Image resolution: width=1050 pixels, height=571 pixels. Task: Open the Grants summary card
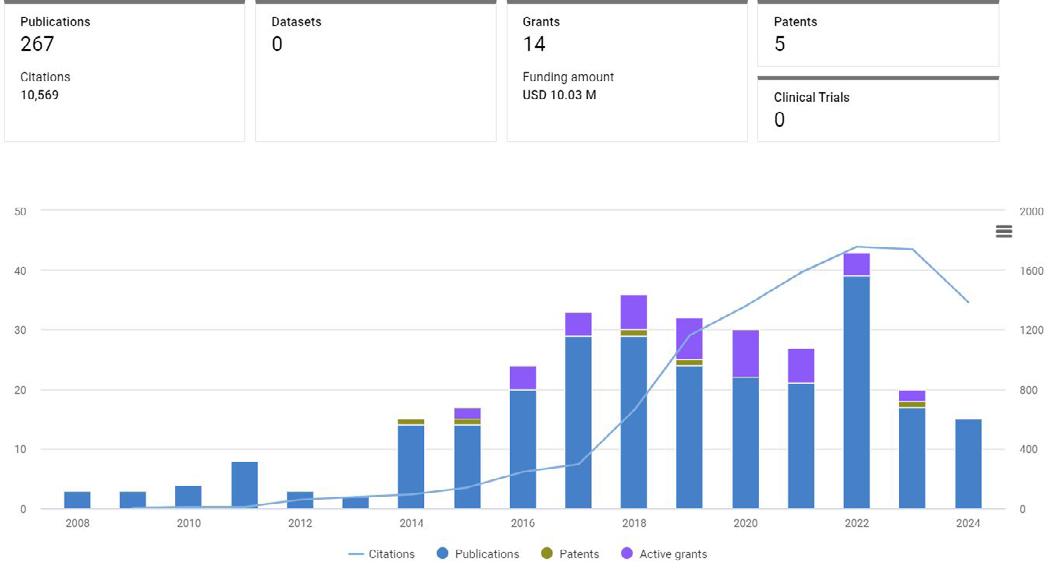[x=627, y=70]
